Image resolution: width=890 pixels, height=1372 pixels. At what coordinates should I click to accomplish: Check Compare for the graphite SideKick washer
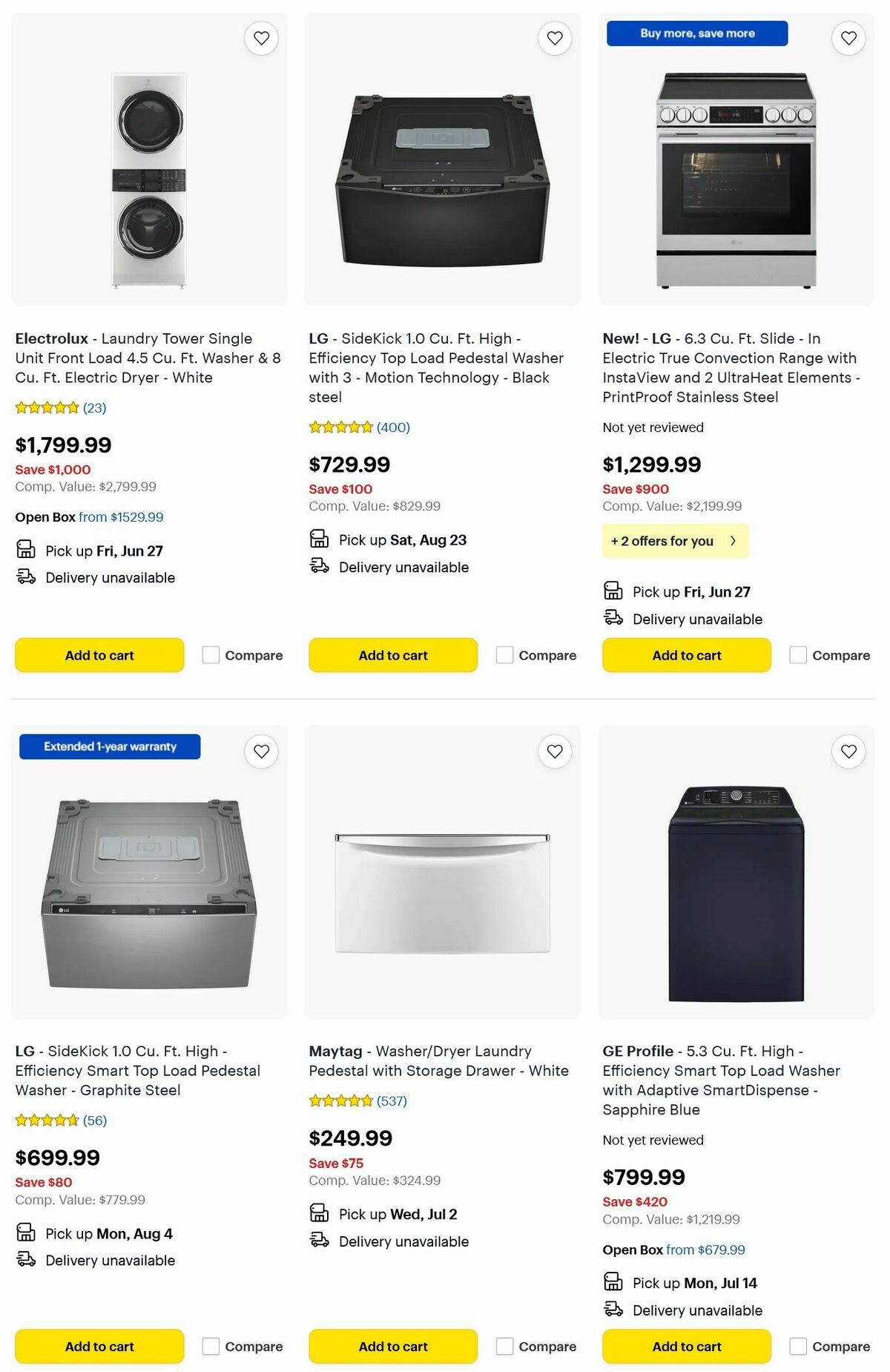point(211,1346)
